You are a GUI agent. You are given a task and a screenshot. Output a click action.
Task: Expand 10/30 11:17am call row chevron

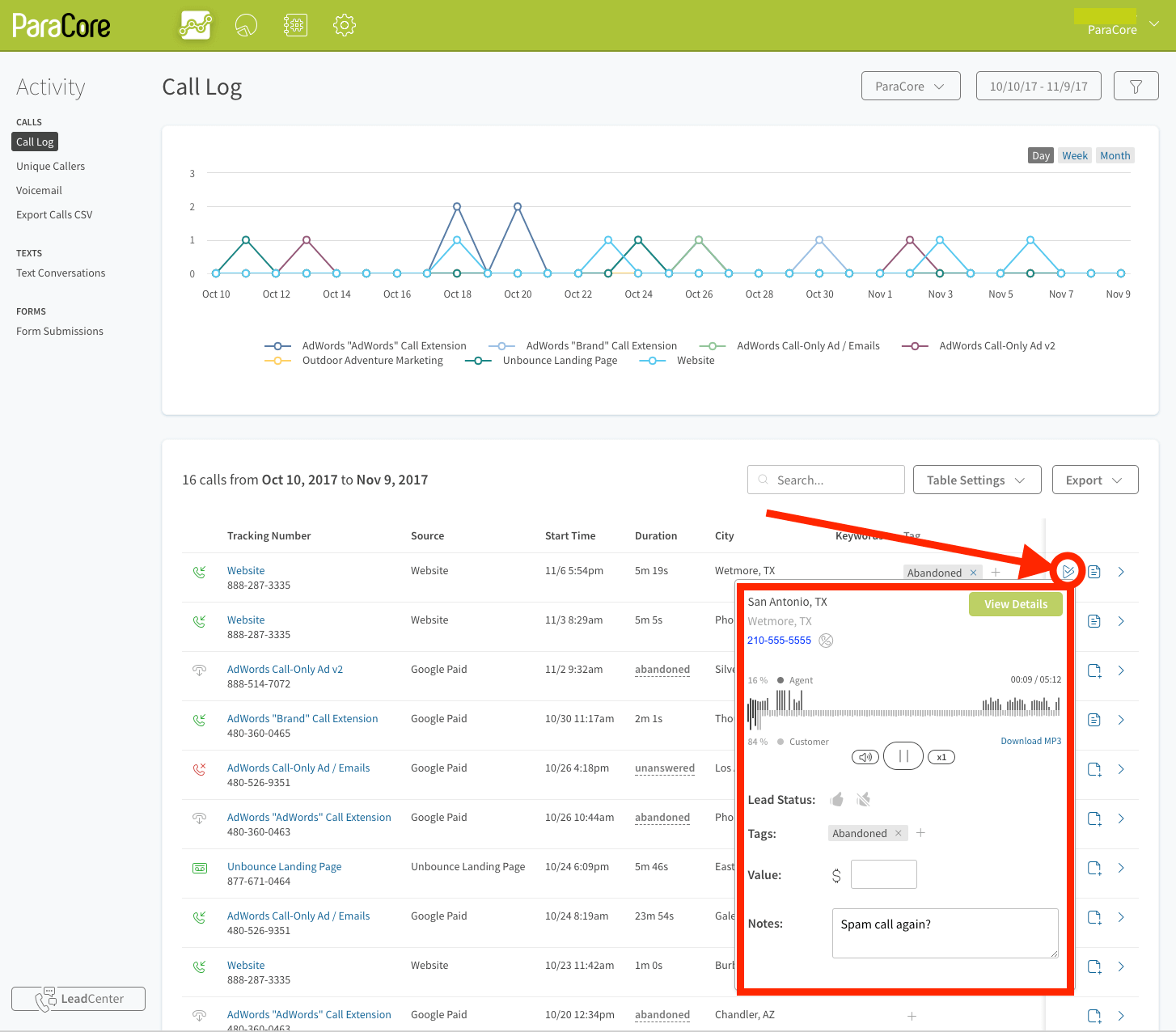tap(1121, 720)
